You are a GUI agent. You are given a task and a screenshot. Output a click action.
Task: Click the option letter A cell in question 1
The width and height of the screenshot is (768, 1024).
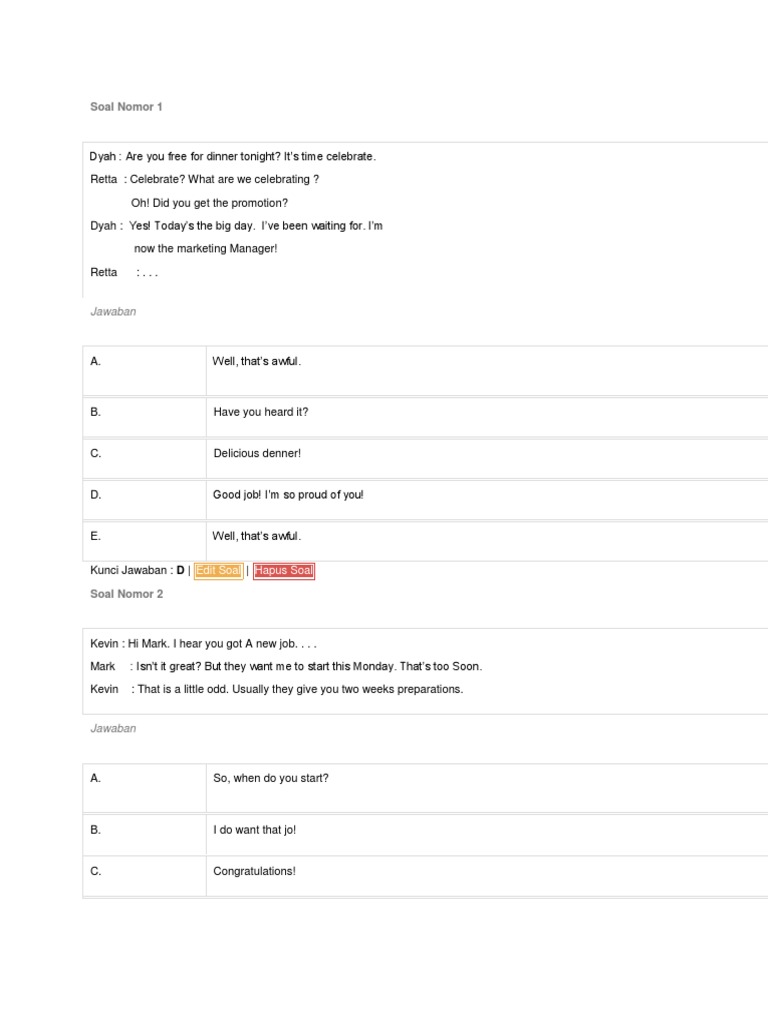pos(144,371)
